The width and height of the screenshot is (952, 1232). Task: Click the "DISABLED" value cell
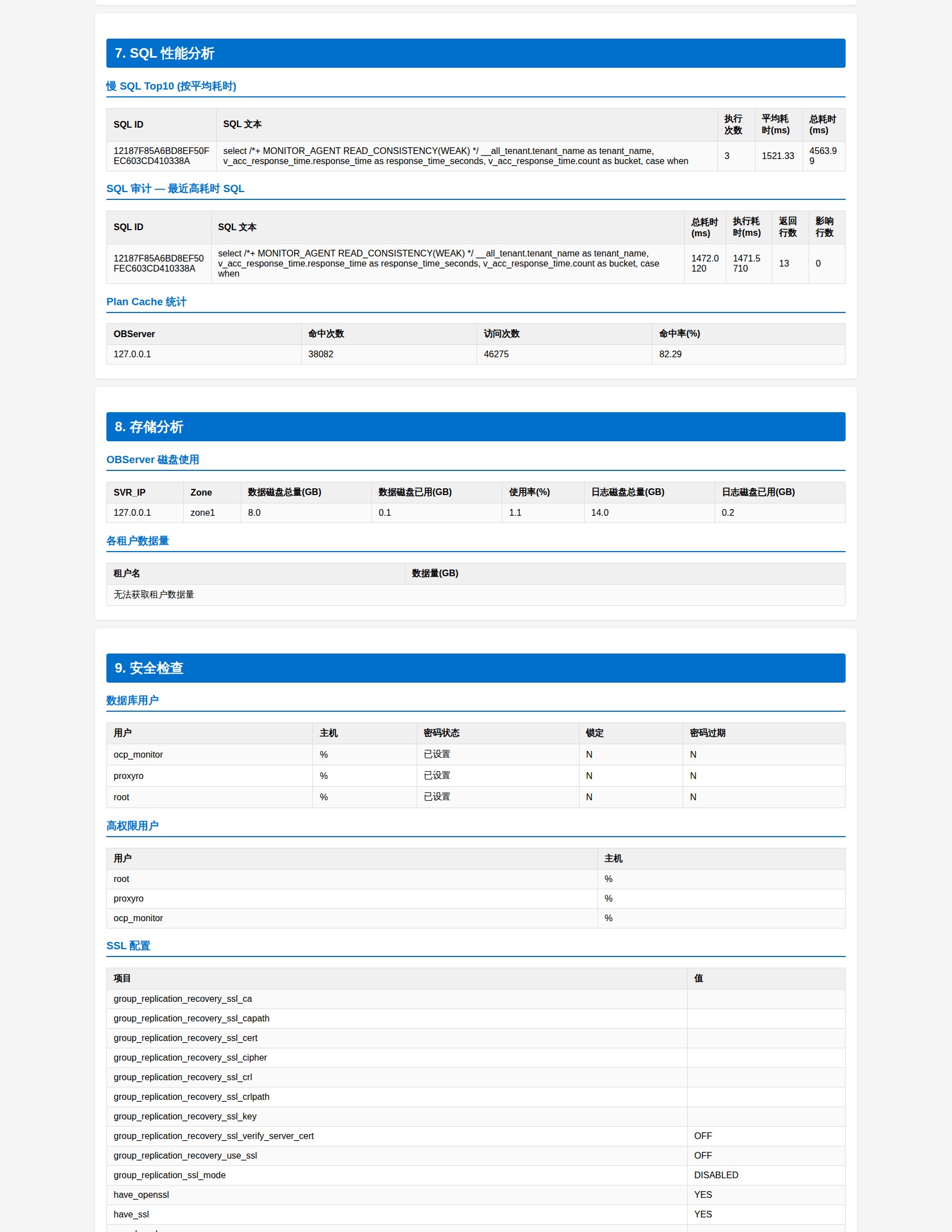coord(766,1175)
